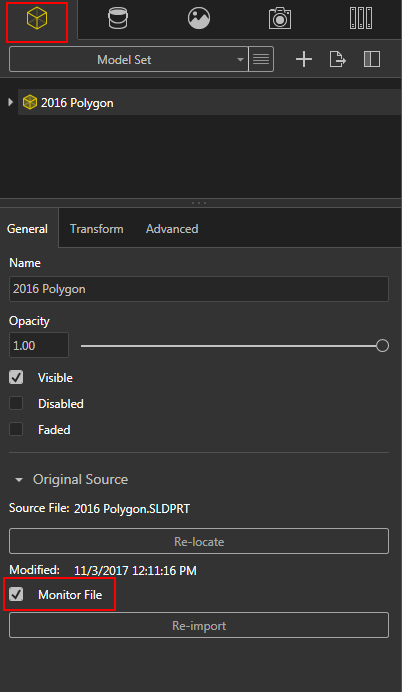Switch to the Appearances bucket icon tab

(118, 19)
